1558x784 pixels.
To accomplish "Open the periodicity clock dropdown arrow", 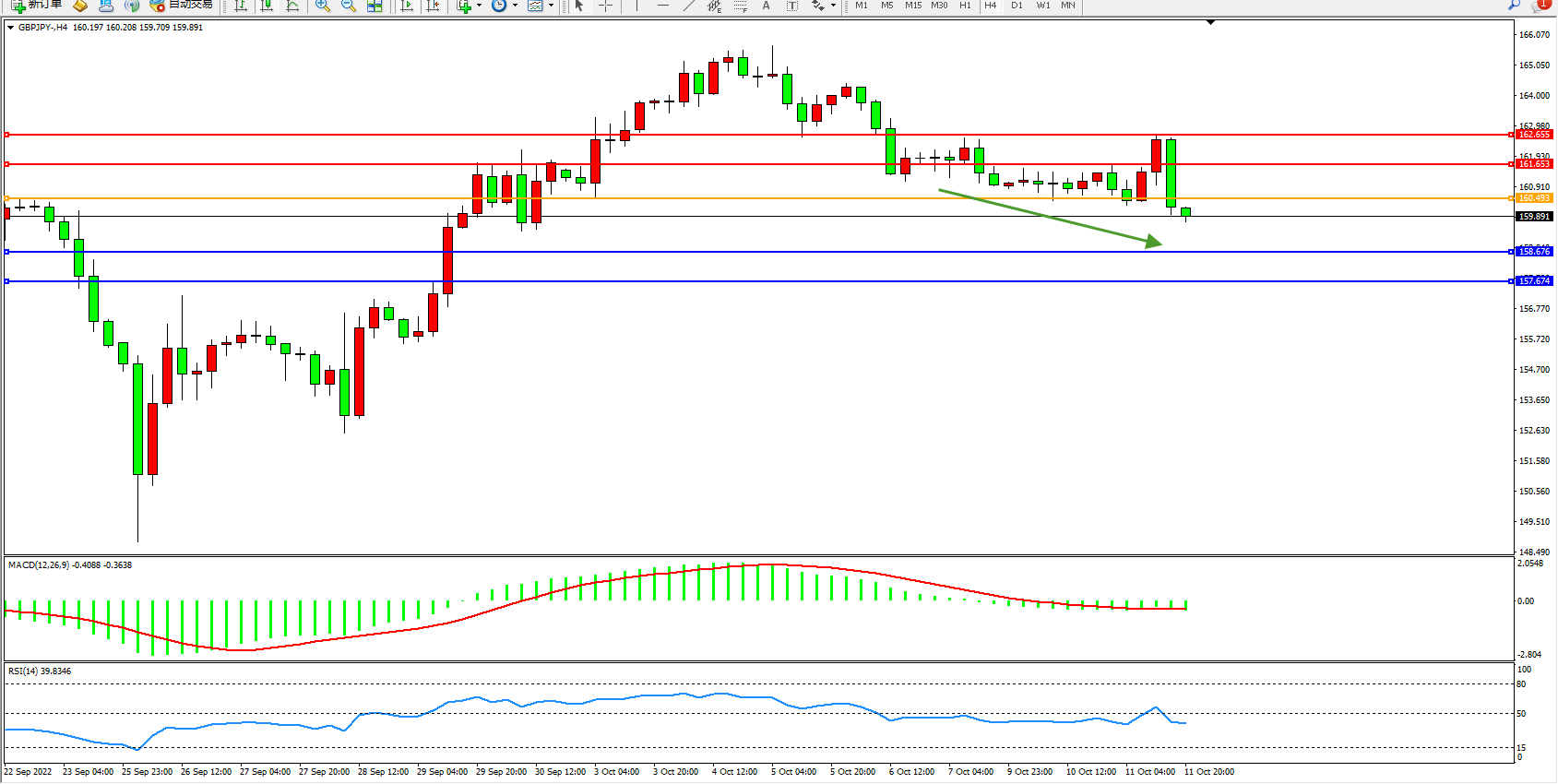I will pos(515,6).
